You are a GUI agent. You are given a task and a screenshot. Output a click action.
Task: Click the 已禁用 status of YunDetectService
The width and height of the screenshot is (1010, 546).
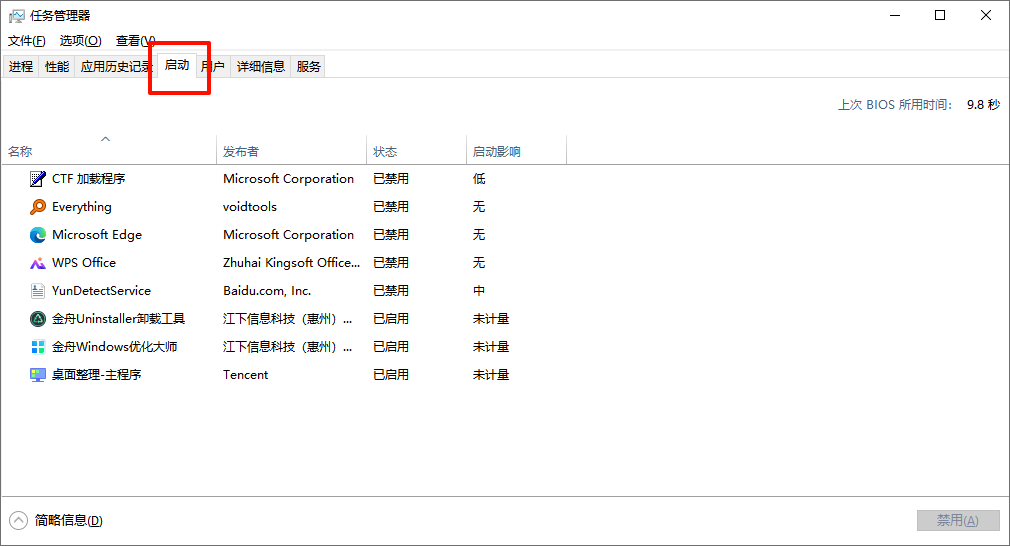tap(391, 291)
